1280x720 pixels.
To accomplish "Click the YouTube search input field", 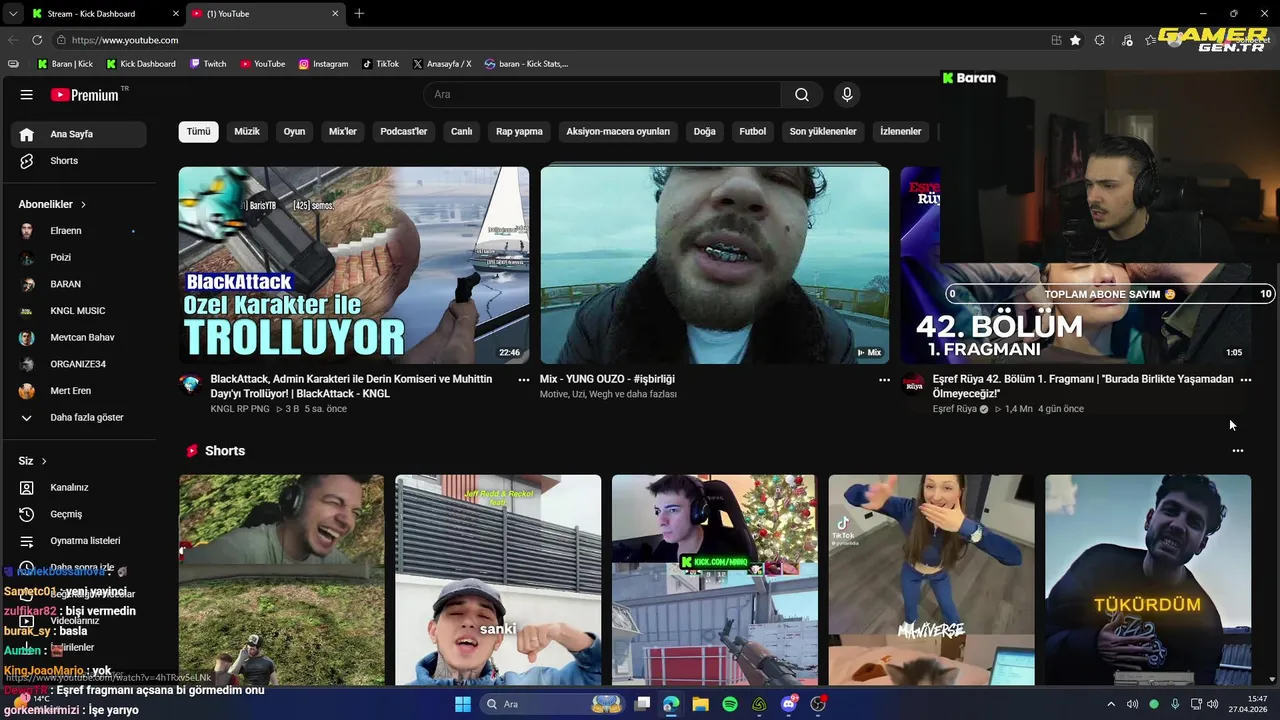I will [602, 95].
